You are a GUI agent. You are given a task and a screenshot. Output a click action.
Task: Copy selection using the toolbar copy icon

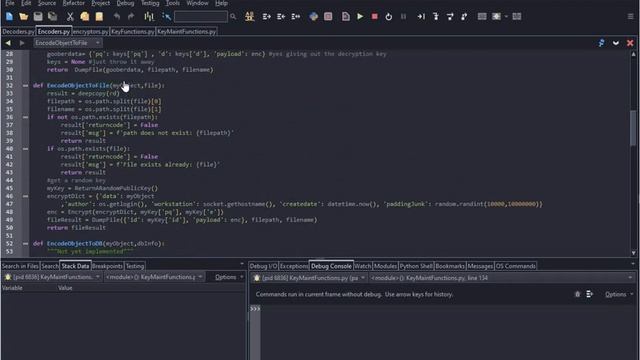84,16
